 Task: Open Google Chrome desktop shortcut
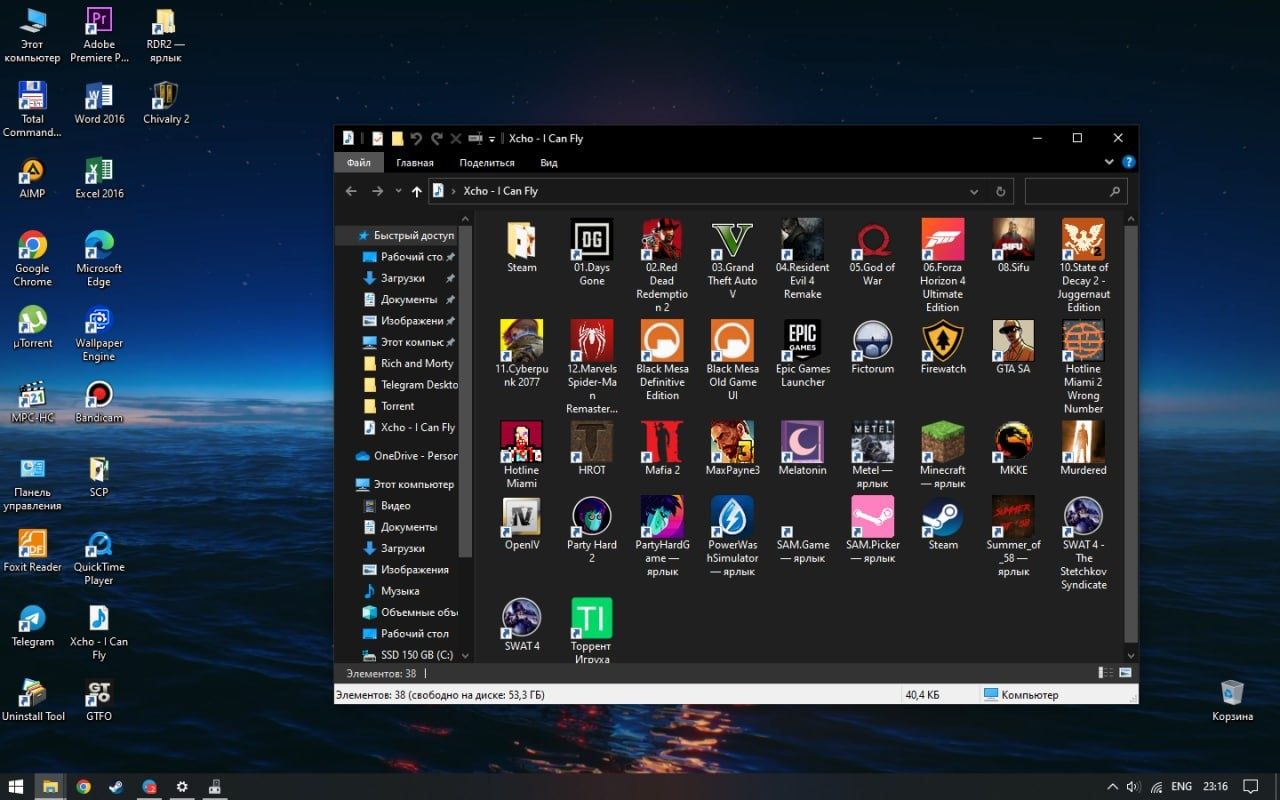click(x=32, y=258)
